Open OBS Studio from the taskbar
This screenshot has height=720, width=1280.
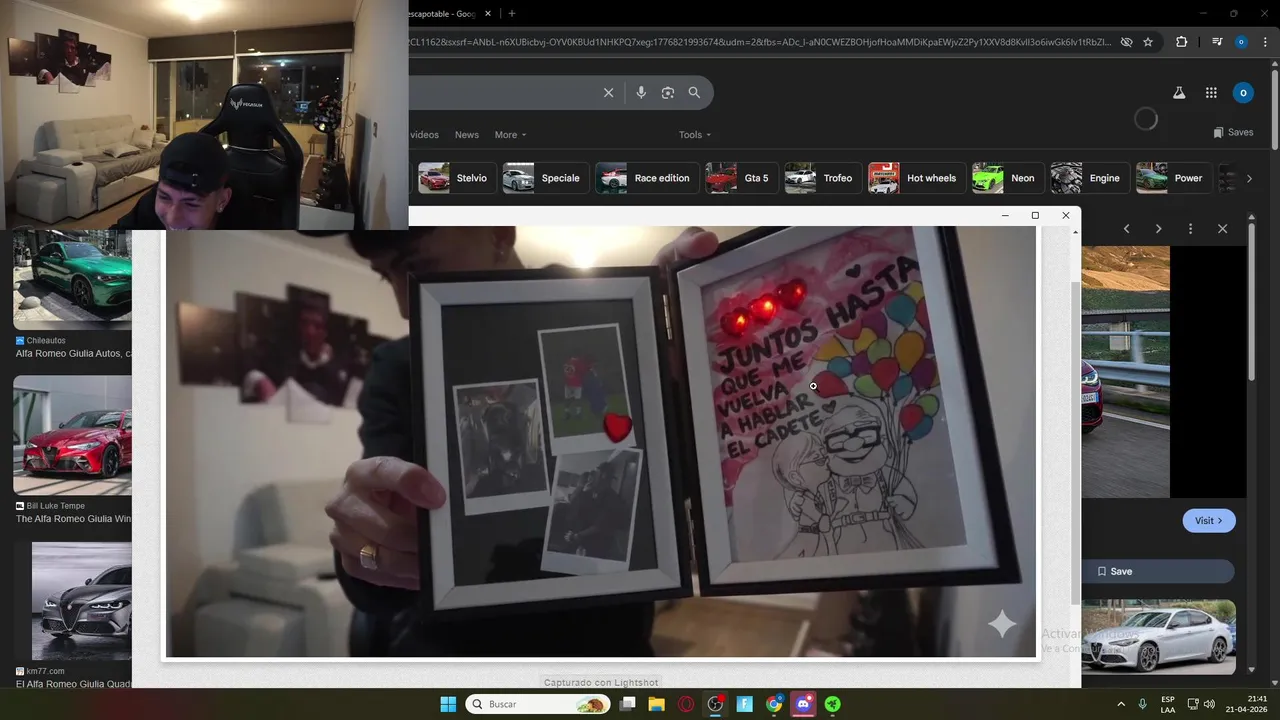click(x=715, y=704)
